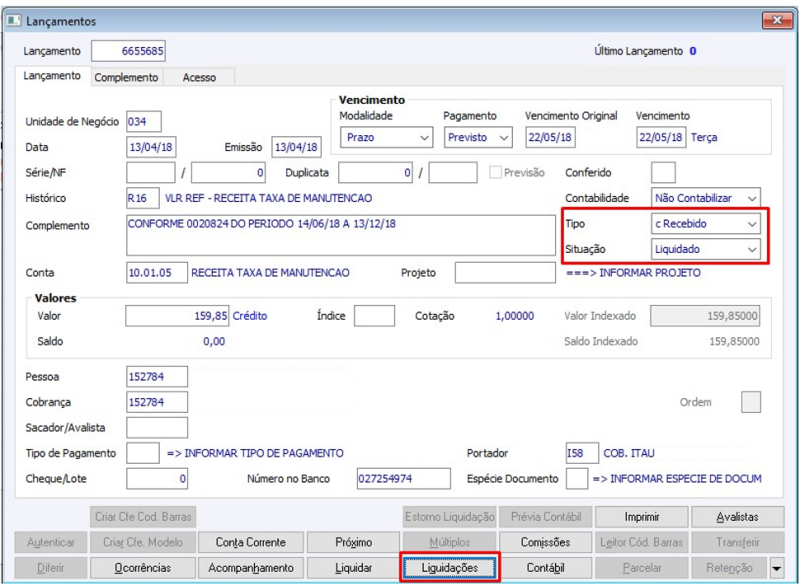Screen dimensions: 800x586
Task: Click the Cheque/Lote field
Action: click(x=157, y=478)
